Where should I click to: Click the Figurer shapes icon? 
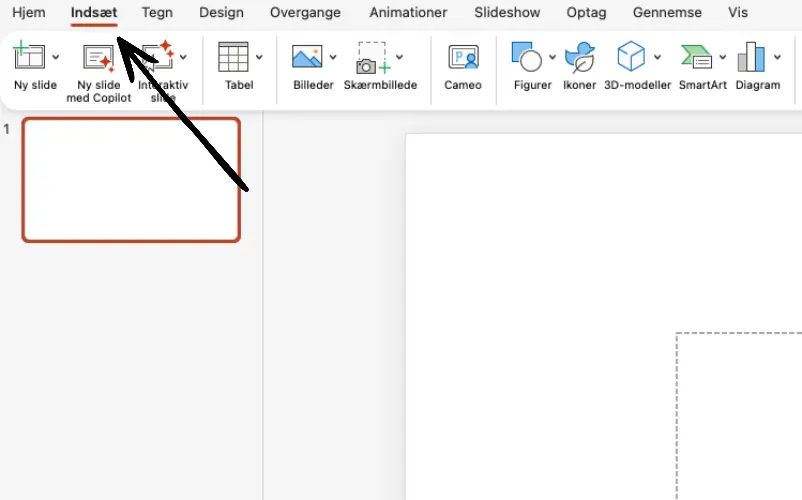pyautogui.click(x=526, y=56)
